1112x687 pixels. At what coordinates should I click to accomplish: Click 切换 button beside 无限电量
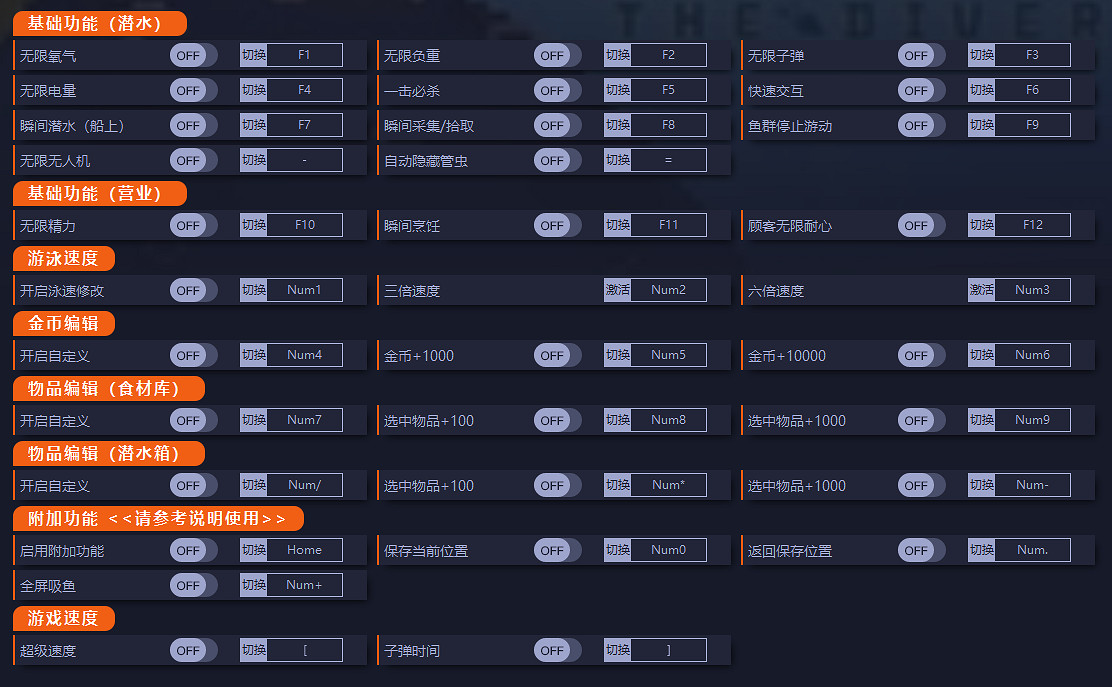(x=252, y=90)
